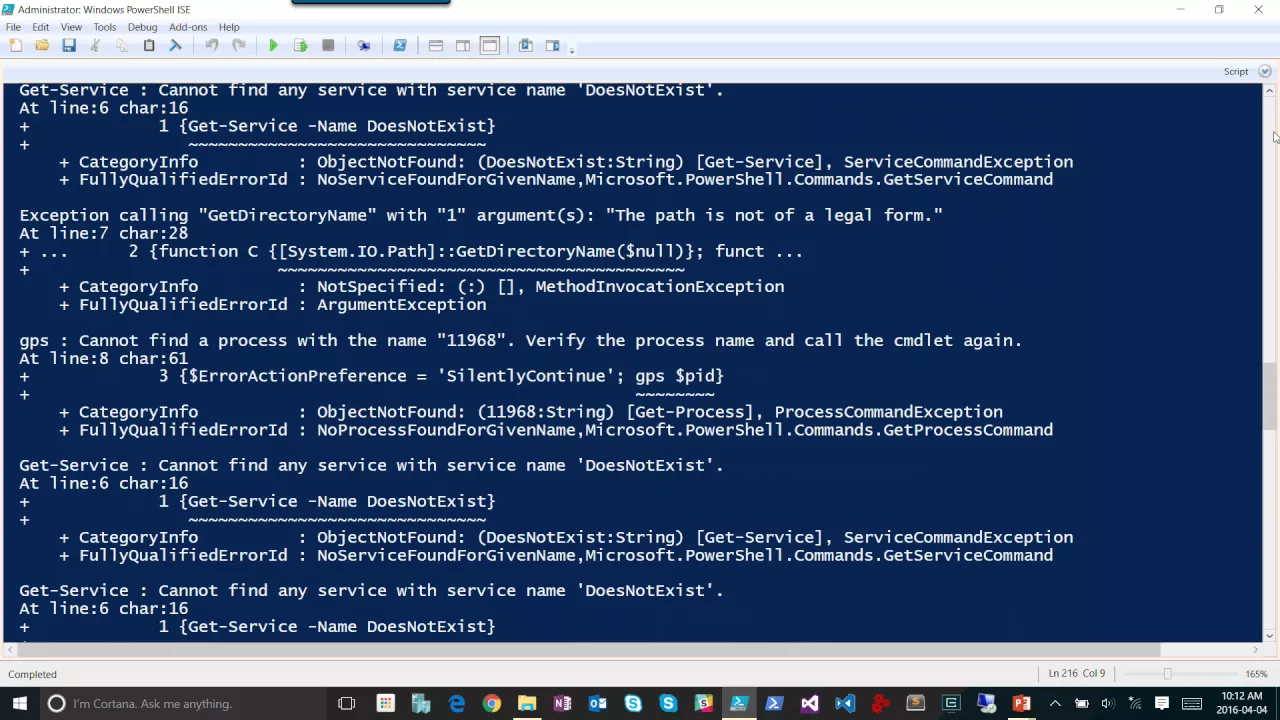Click the vertical scrollbar thumb
This screenshot has height=720, width=1280.
pos(1269,396)
